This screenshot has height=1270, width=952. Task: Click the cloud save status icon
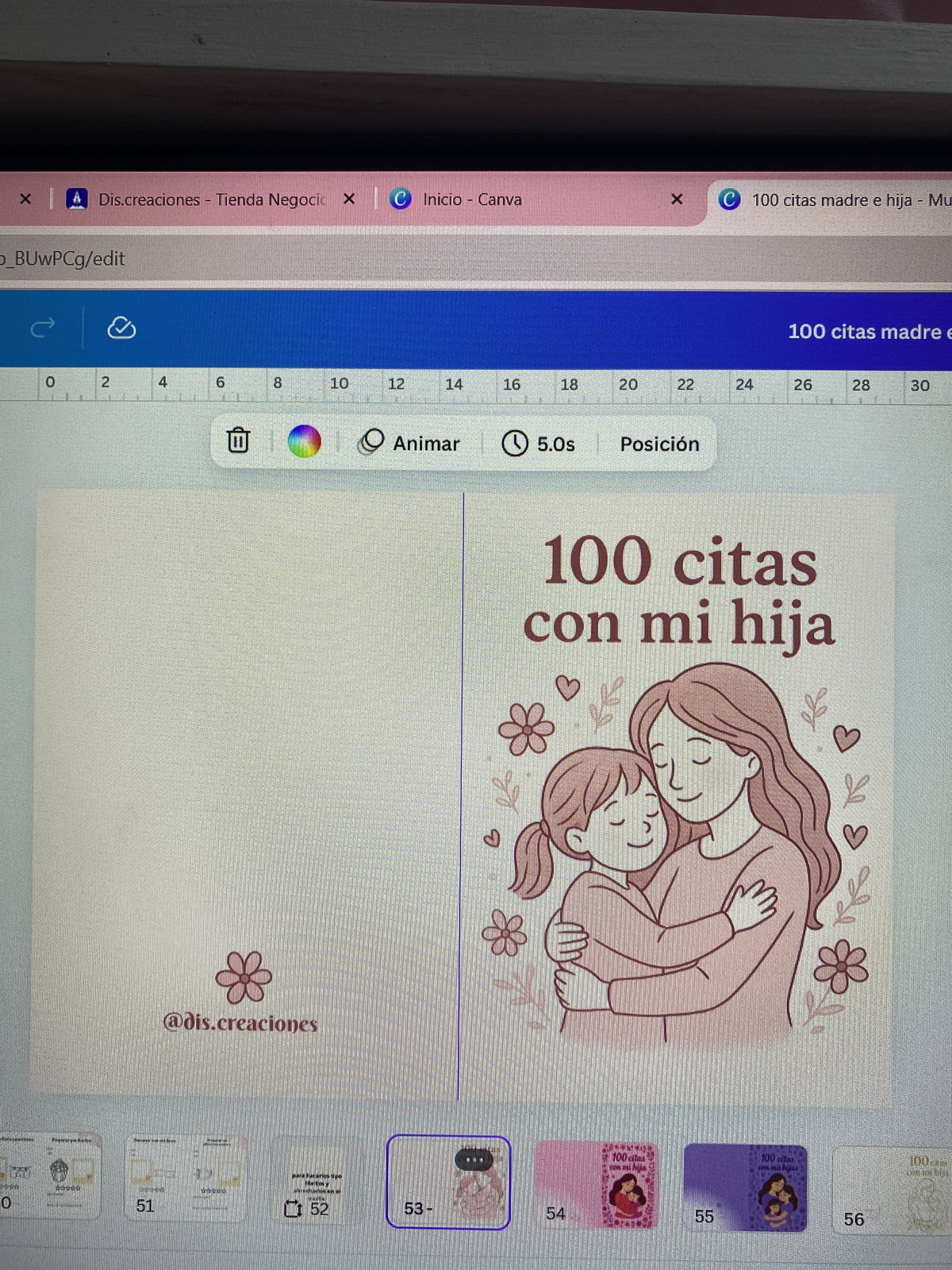pos(121,328)
